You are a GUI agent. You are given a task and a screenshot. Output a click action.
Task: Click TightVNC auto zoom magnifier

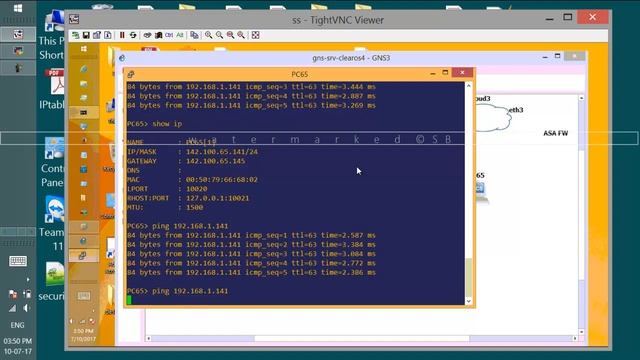241,35
